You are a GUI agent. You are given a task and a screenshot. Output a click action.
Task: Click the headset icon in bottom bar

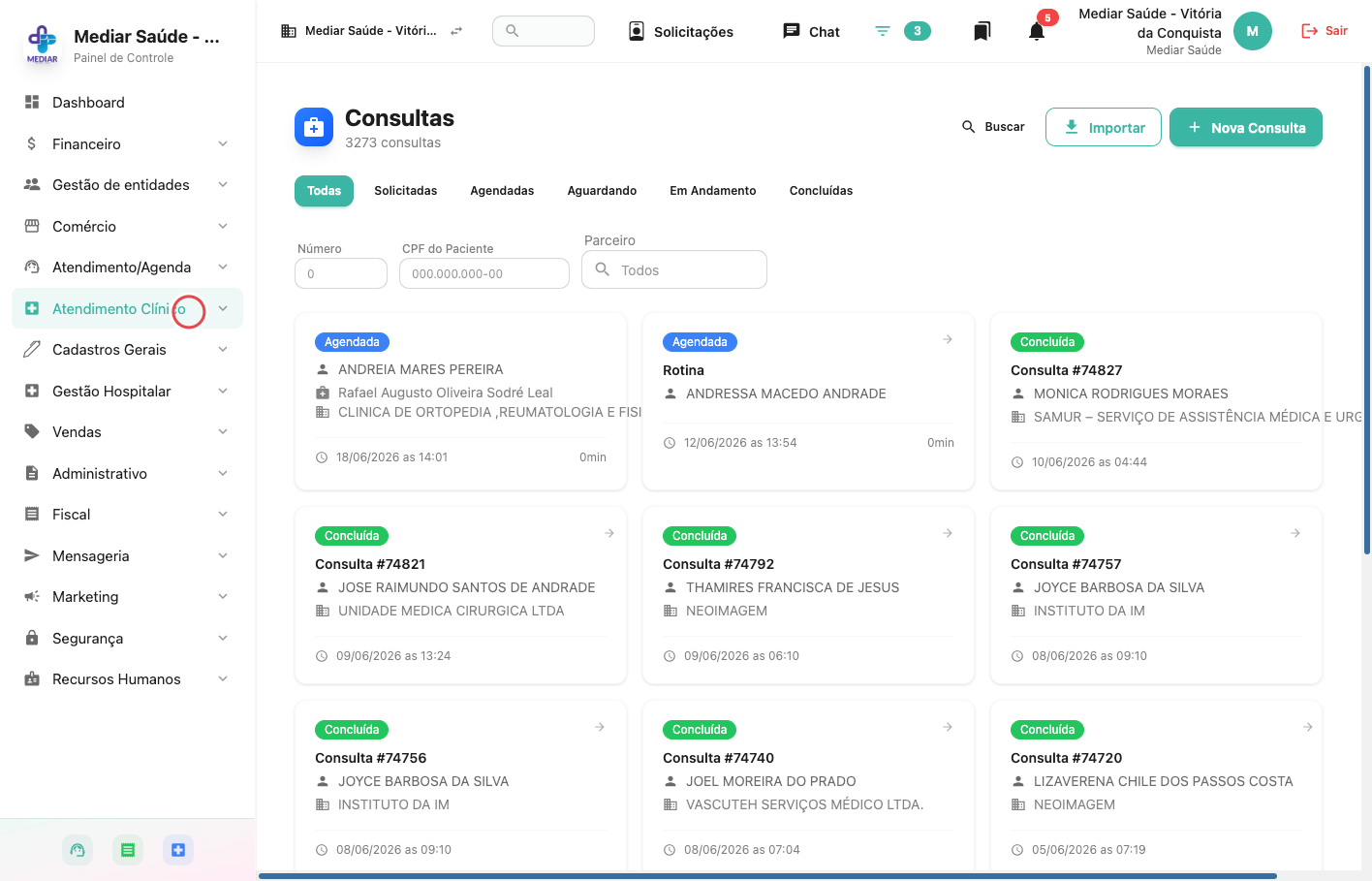78,850
